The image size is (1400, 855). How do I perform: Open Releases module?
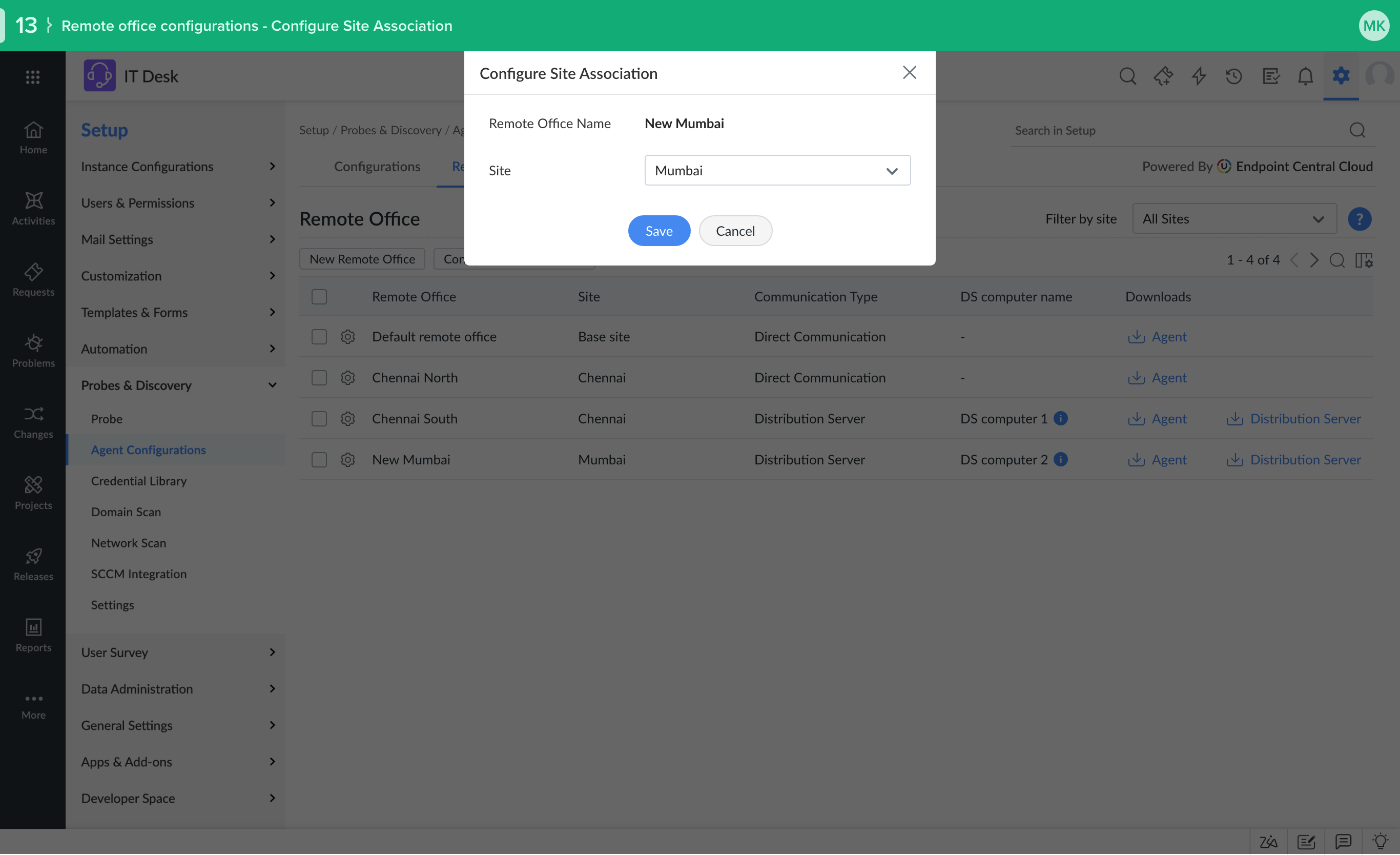point(33,564)
